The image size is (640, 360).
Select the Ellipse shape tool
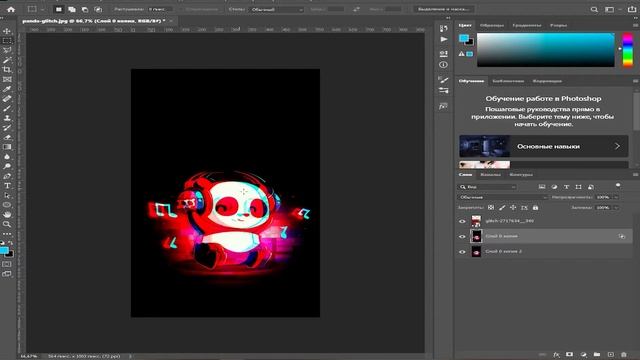(7, 205)
